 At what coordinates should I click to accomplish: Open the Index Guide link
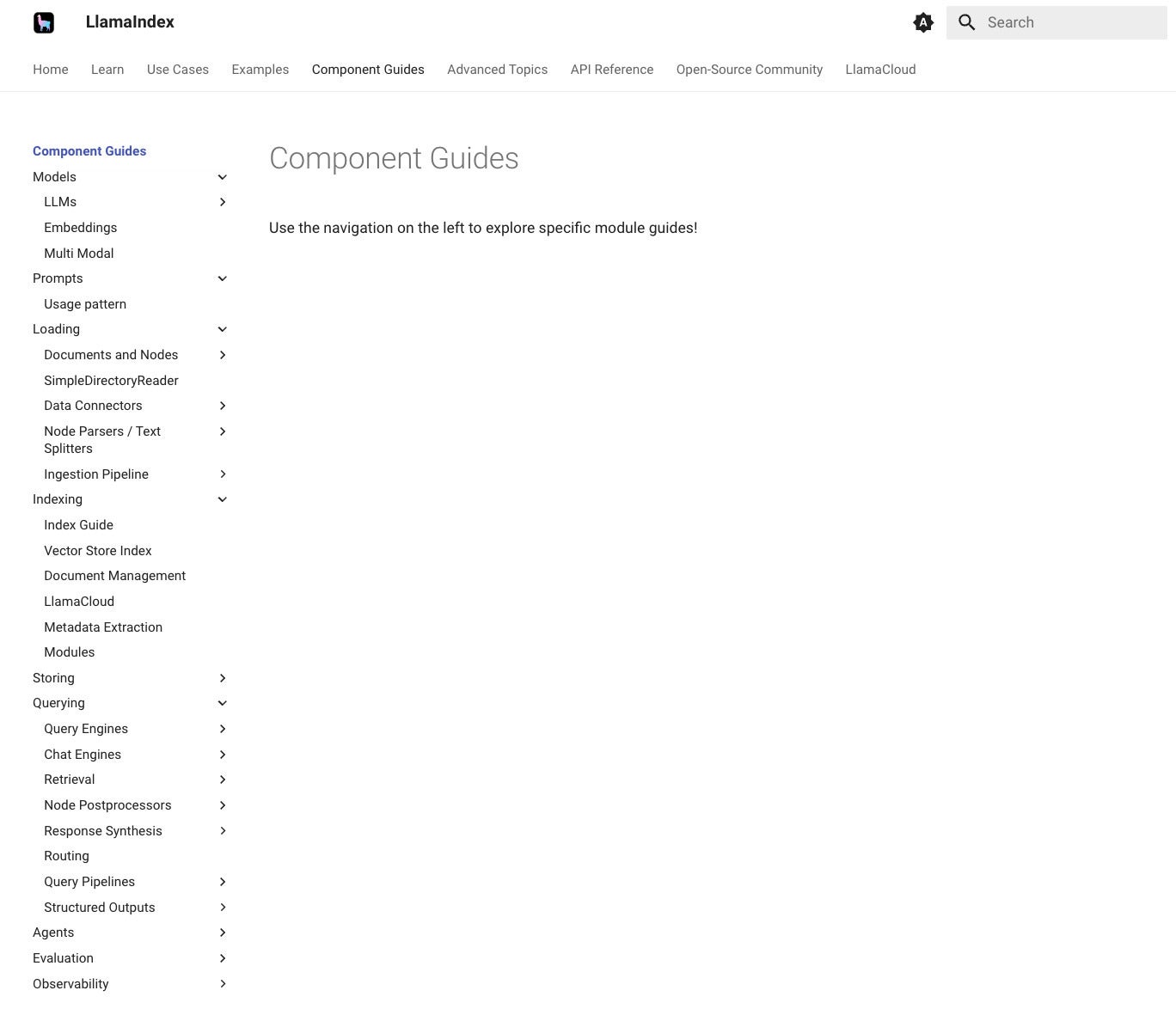point(78,525)
